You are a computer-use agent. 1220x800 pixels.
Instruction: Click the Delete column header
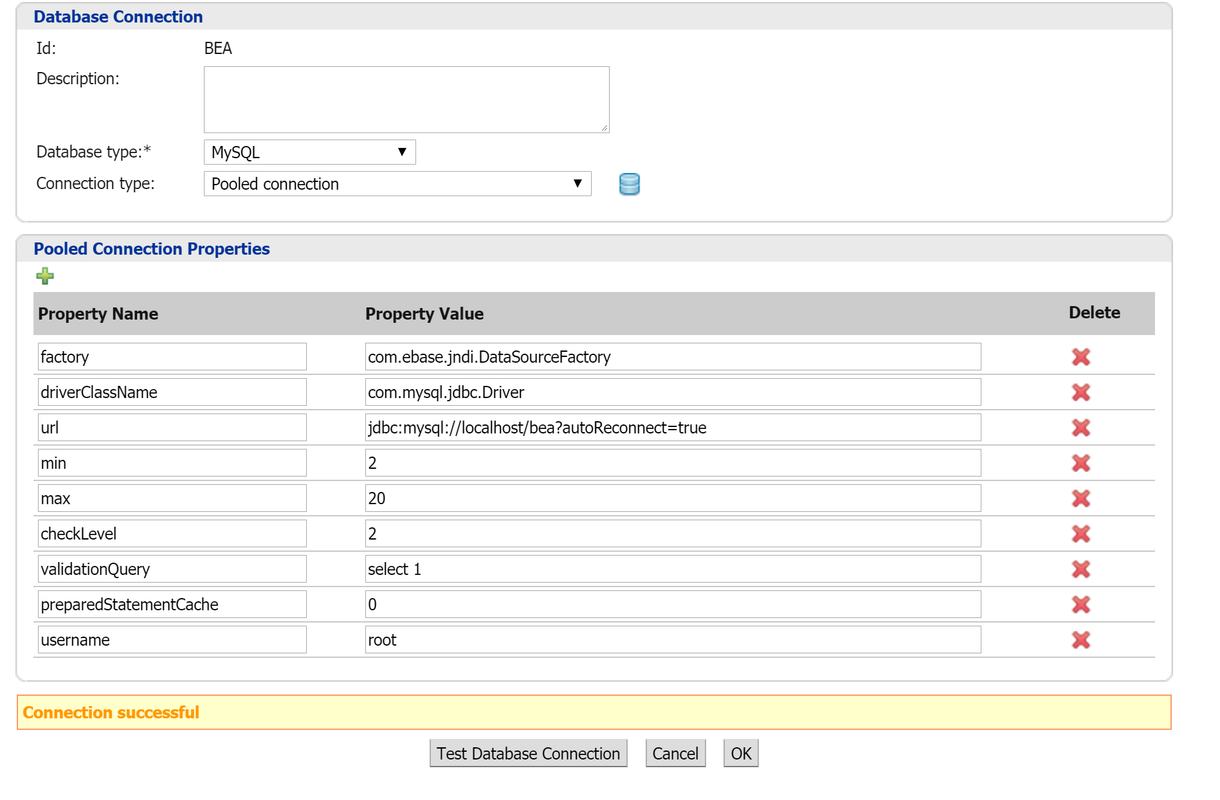point(1094,312)
